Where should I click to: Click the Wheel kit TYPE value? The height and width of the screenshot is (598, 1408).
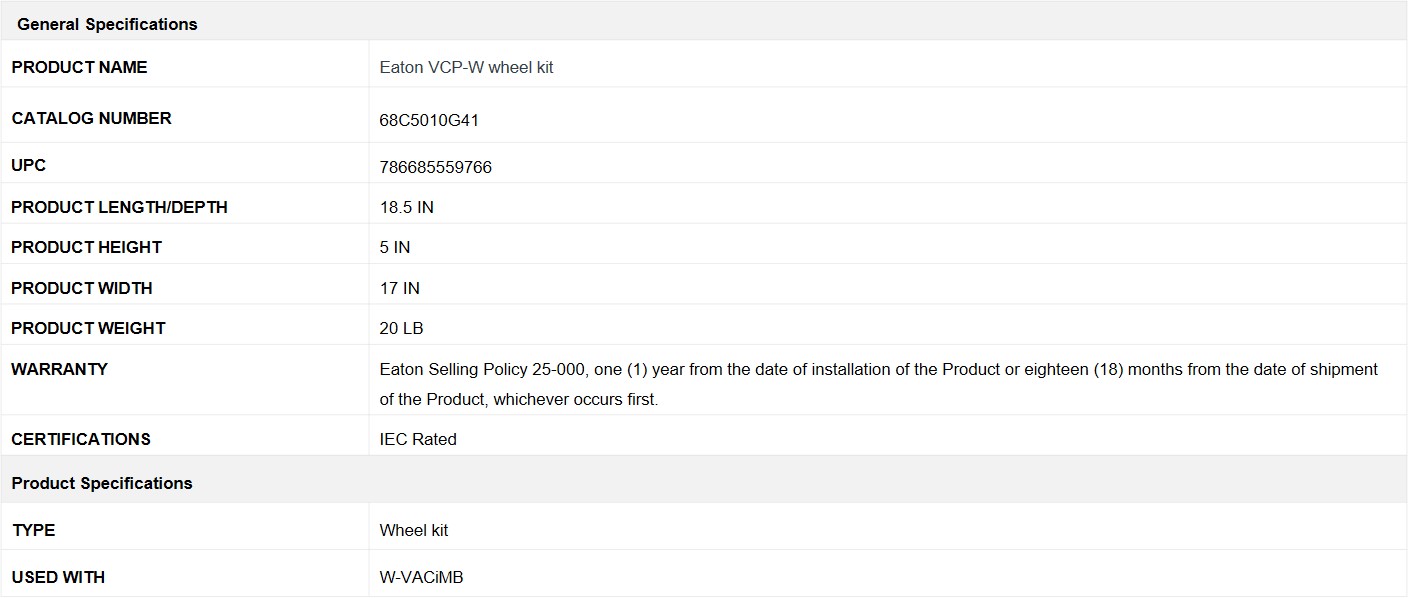click(x=413, y=531)
